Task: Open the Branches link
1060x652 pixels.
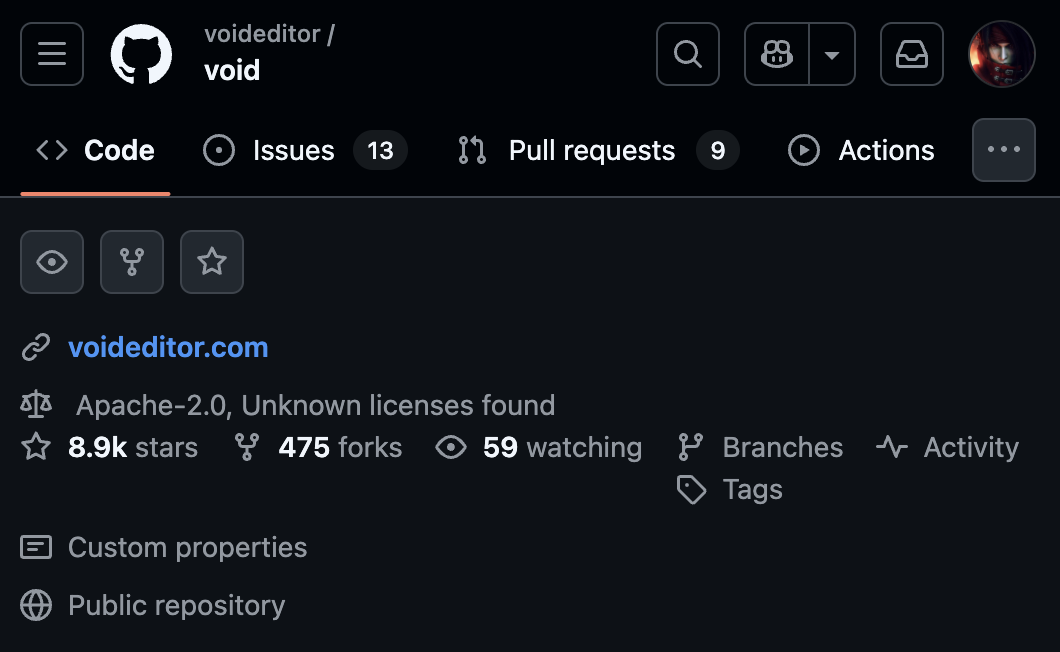Action: pyautogui.click(x=782, y=448)
